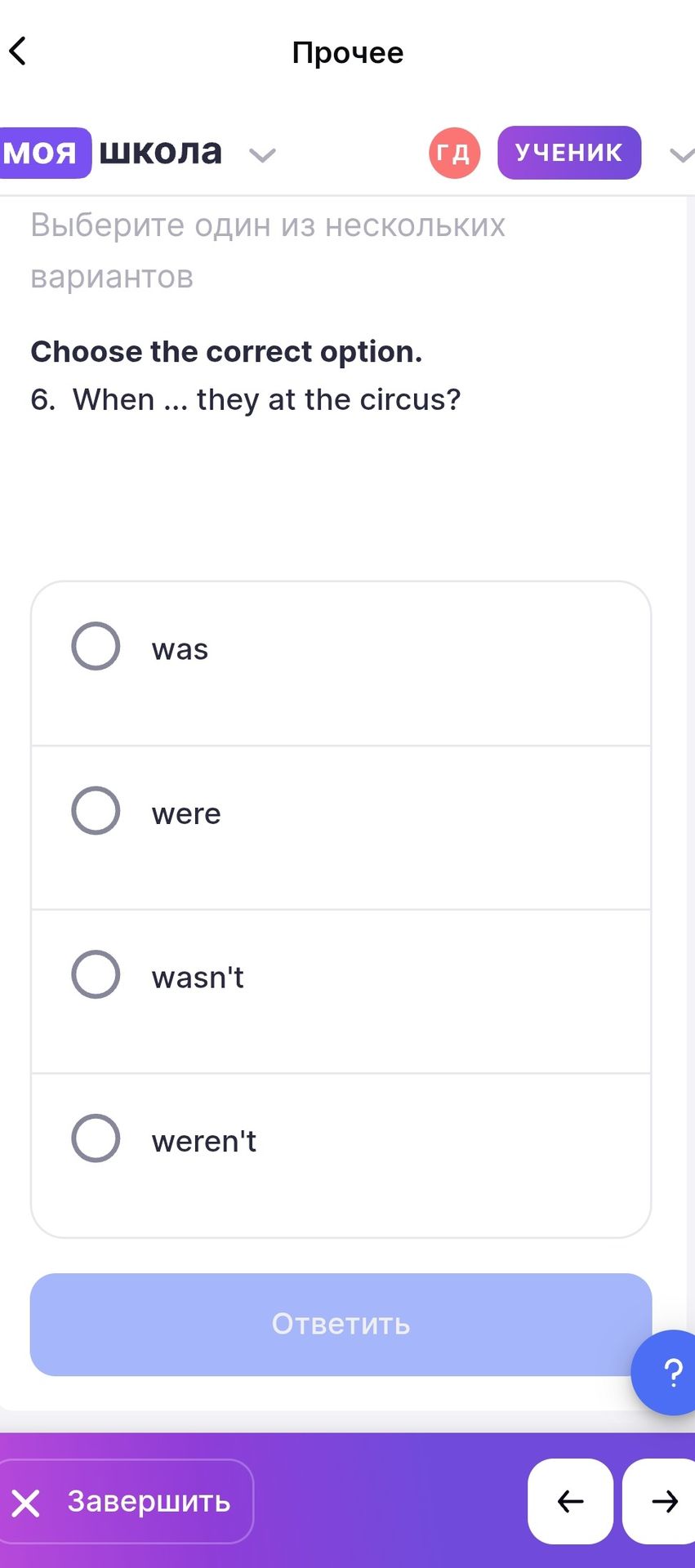Expand the dropdown chevron next to школа
Screen dimensions: 695x1568
[x=262, y=154]
